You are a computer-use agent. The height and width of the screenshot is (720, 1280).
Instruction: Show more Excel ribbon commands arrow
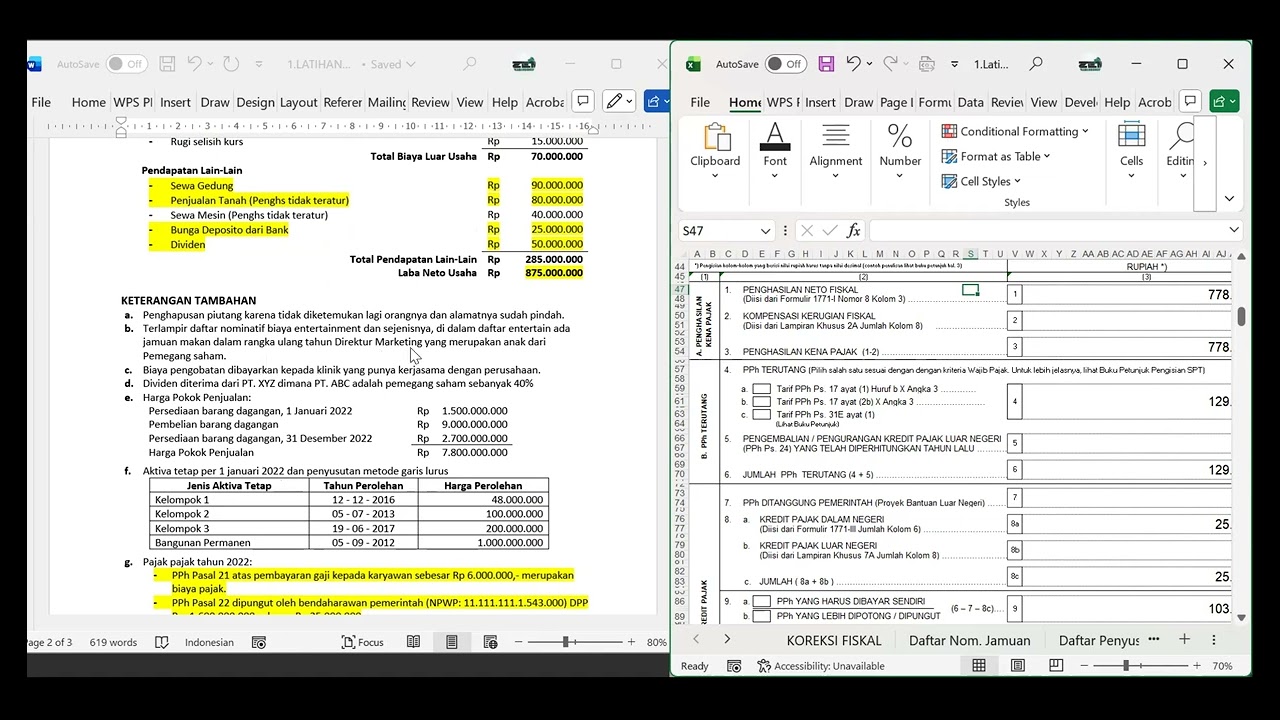click(x=1205, y=163)
